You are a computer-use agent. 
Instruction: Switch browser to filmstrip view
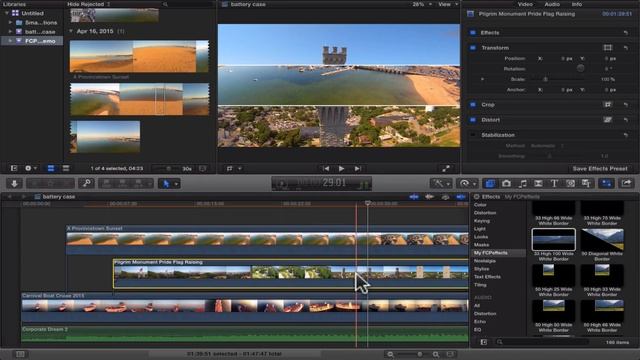(x=51, y=168)
